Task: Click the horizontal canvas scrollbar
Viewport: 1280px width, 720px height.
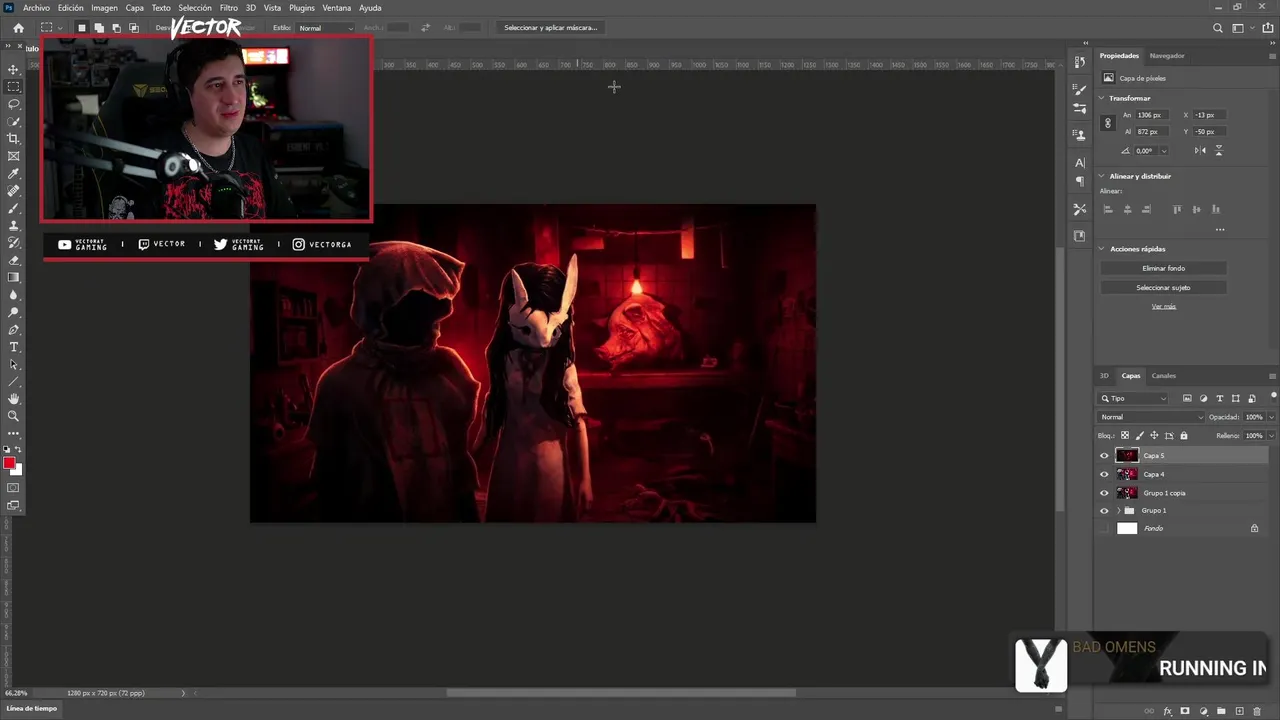Action: 621,692
